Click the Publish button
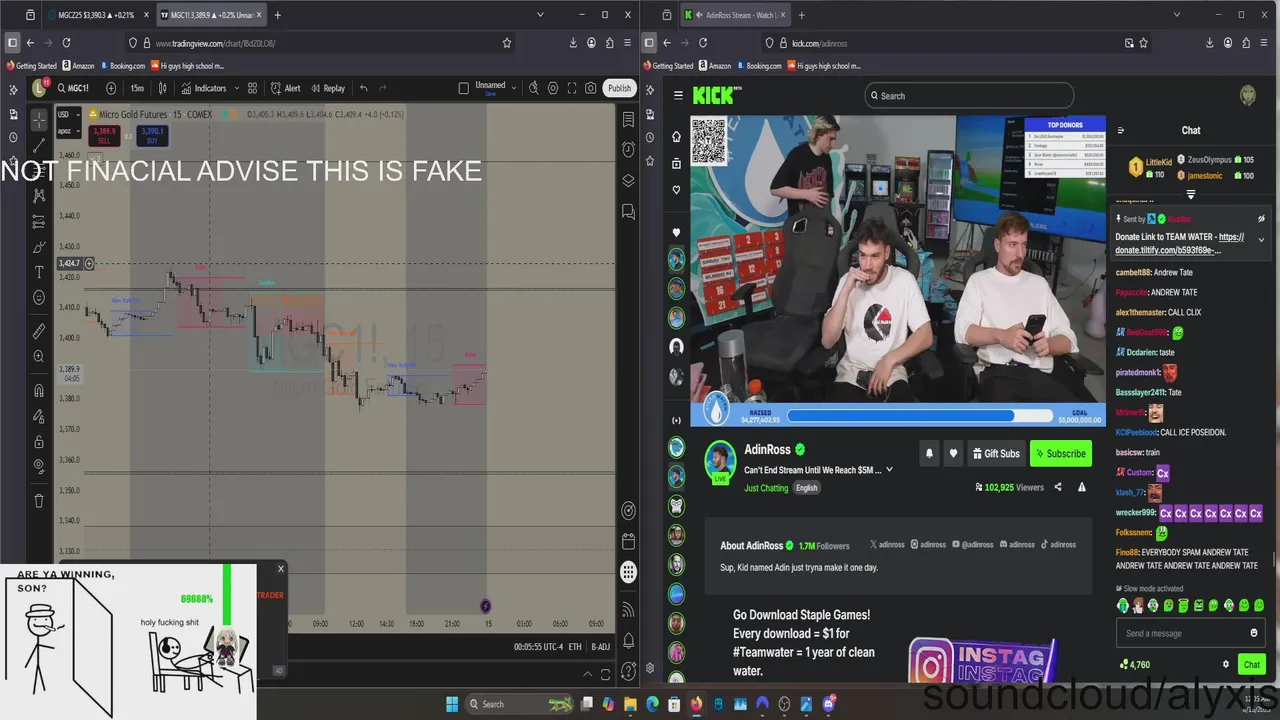Screen dimensions: 1280x720 point(619,88)
